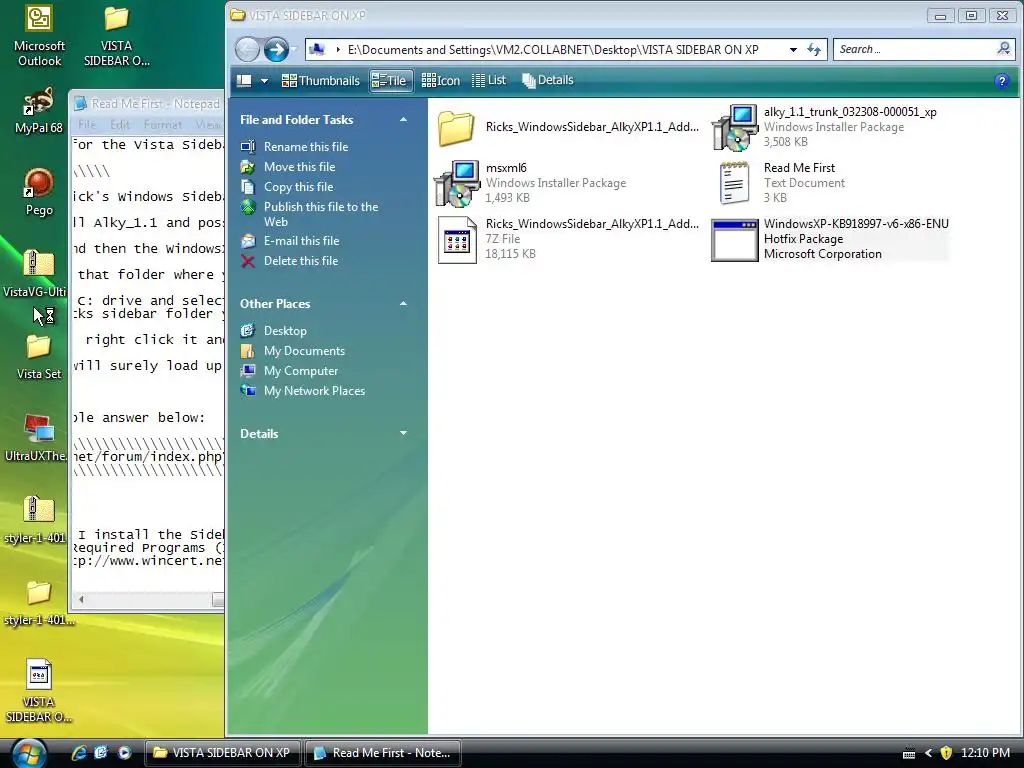Go to Desktop in Other Places
The width and height of the screenshot is (1024, 768).
coord(285,331)
